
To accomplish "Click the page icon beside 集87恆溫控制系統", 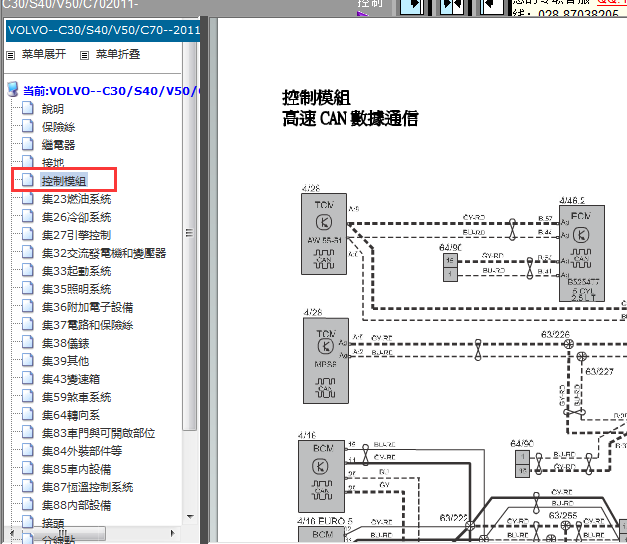I will click(x=28, y=486).
